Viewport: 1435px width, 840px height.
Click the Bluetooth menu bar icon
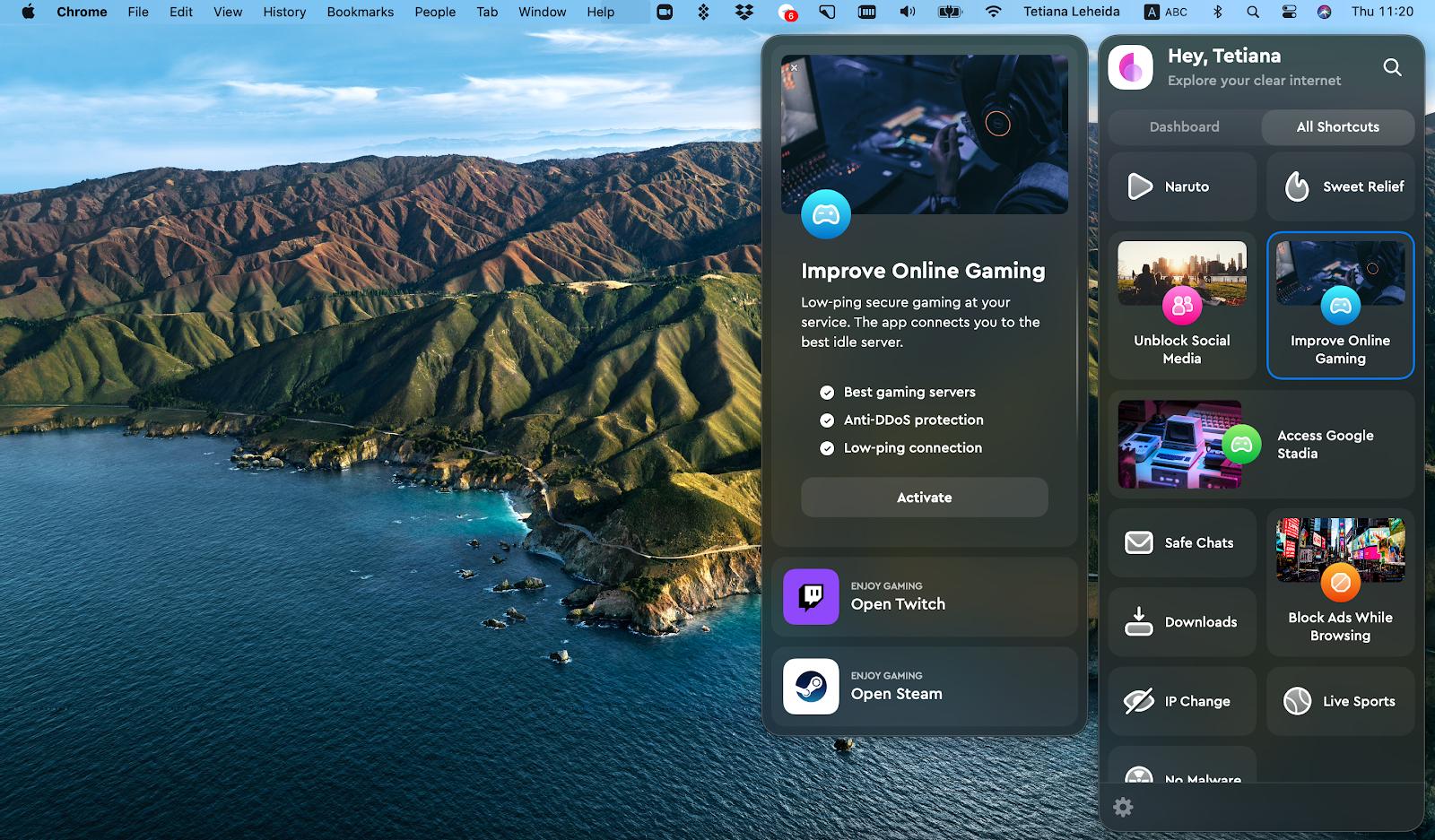tap(1217, 12)
